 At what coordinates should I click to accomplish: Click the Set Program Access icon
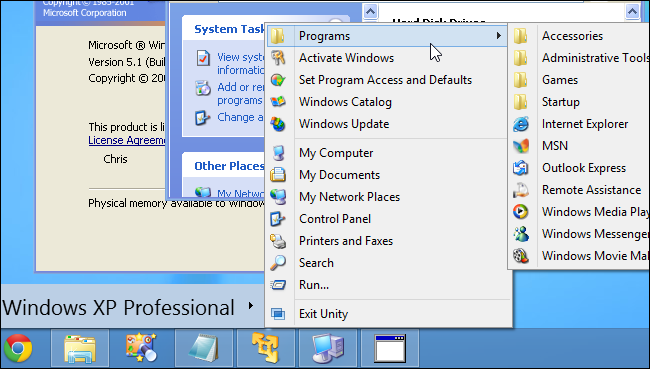pyautogui.click(x=278, y=80)
